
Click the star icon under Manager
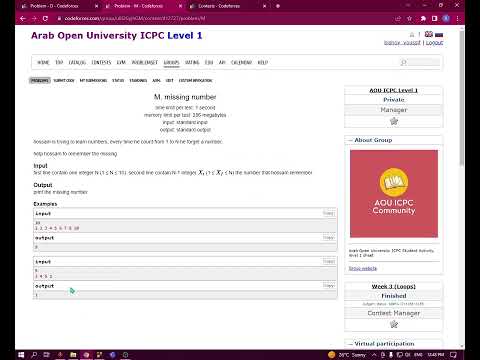coord(394,121)
